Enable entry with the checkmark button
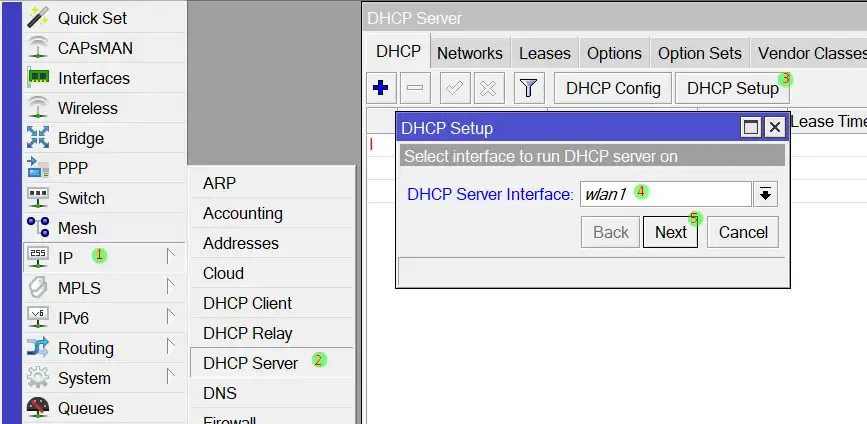Screen dimensions: 867x424 point(454,88)
